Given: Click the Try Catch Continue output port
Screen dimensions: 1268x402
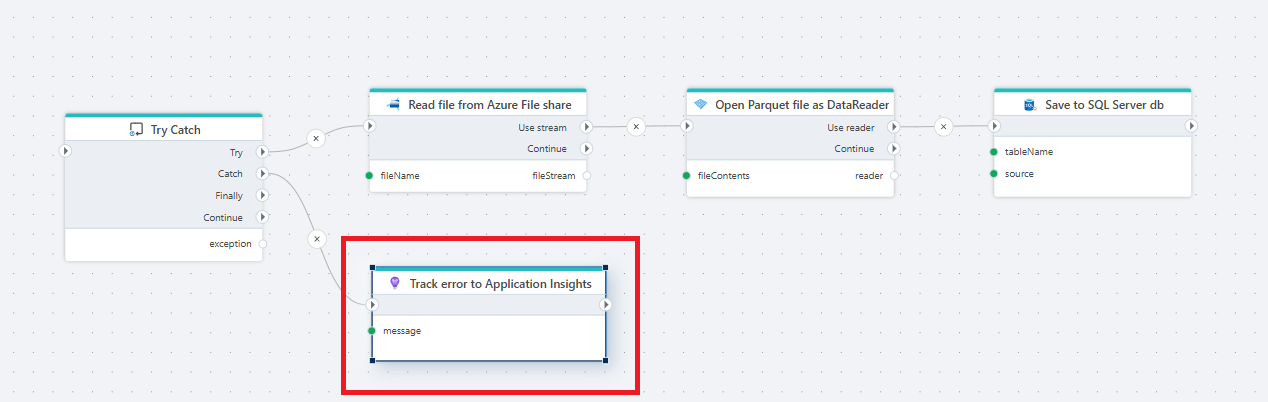Looking at the screenshot, I should tap(262, 217).
